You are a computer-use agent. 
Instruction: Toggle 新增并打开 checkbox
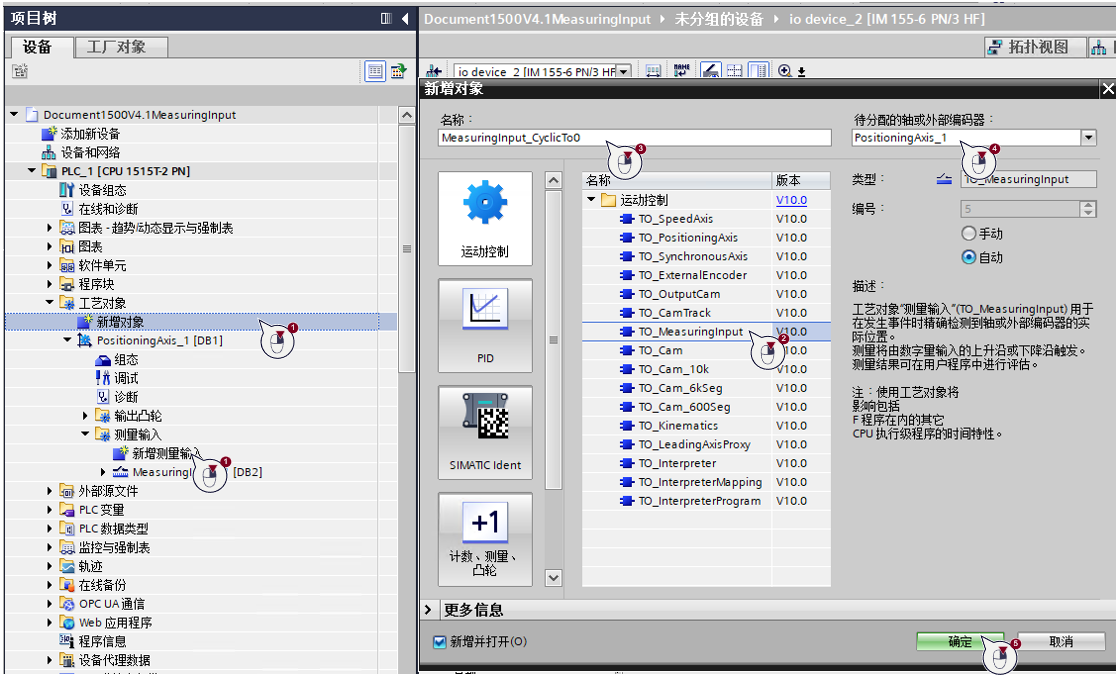(x=440, y=642)
